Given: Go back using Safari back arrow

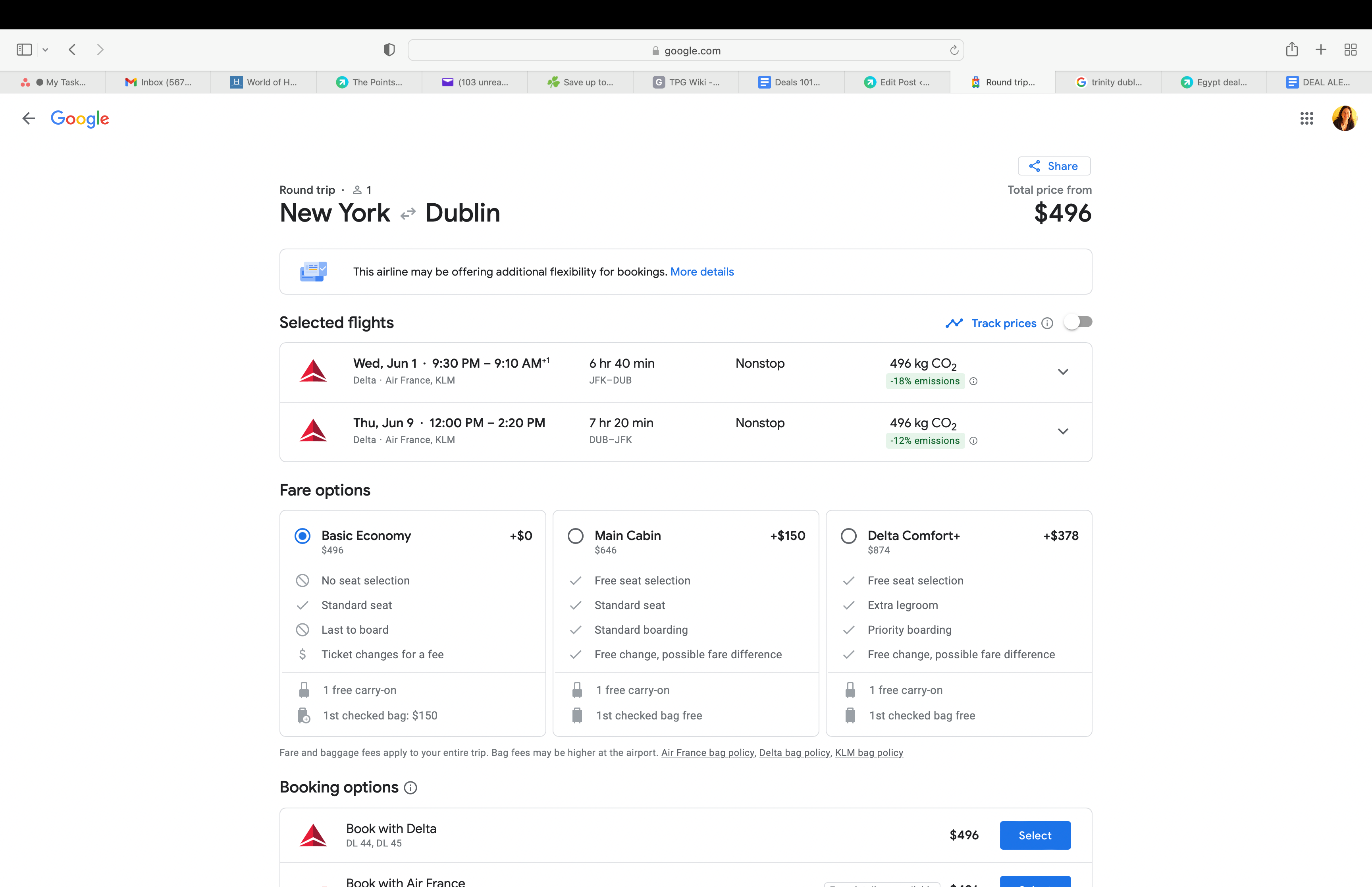Looking at the screenshot, I should coord(72,50).
